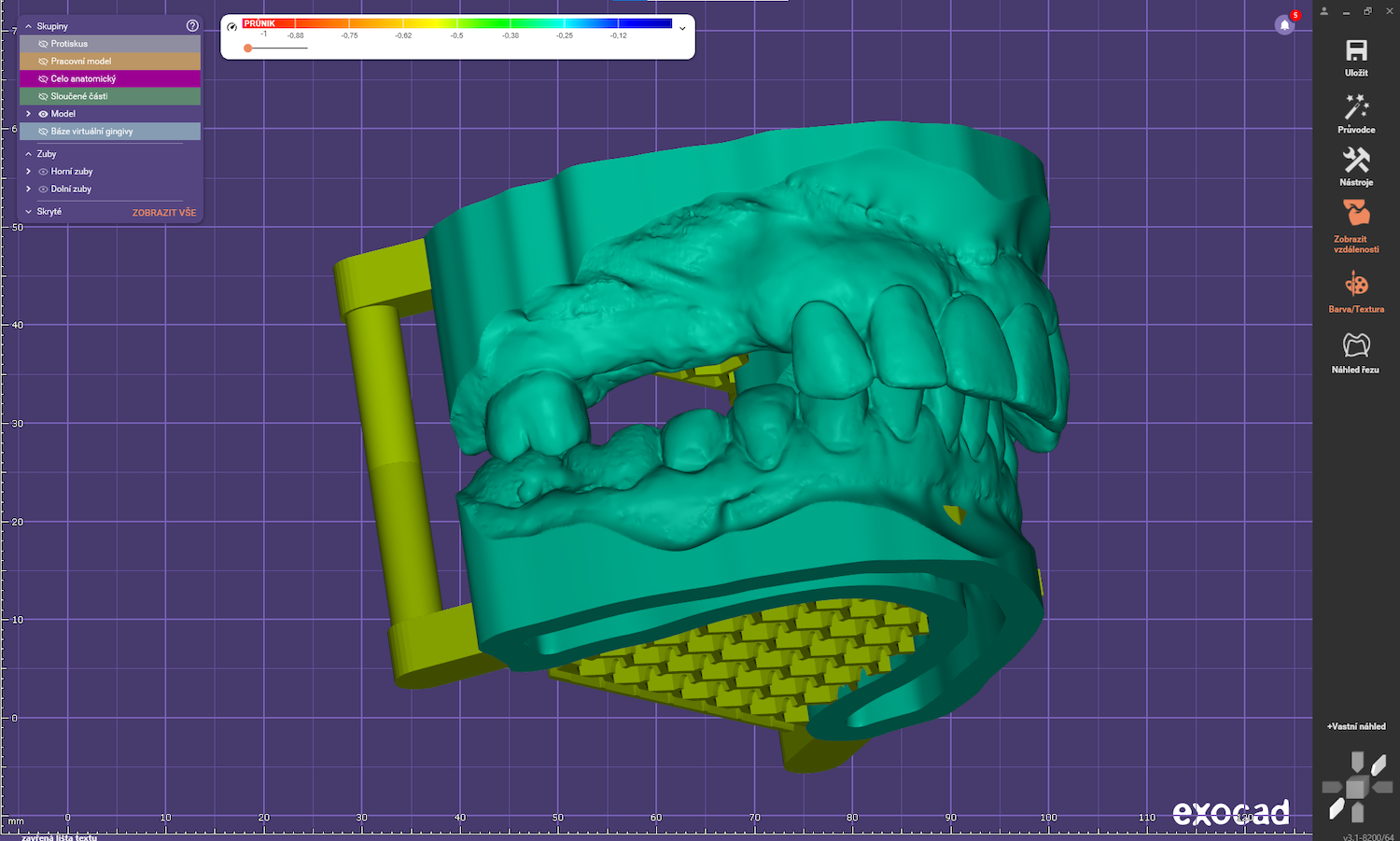The image size is (1400, 841).
Task: Open Náhled řezu section view
Action: coord(1356,346)
